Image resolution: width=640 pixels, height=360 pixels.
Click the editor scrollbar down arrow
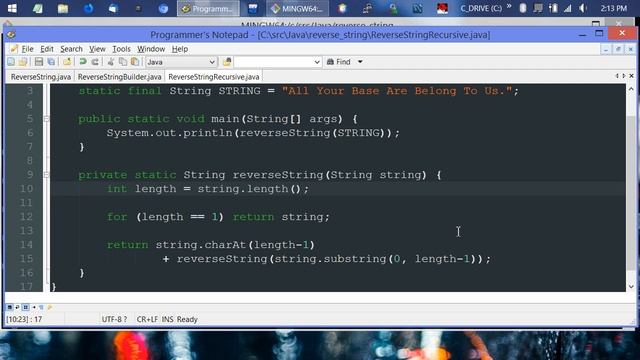click(631, 287)
